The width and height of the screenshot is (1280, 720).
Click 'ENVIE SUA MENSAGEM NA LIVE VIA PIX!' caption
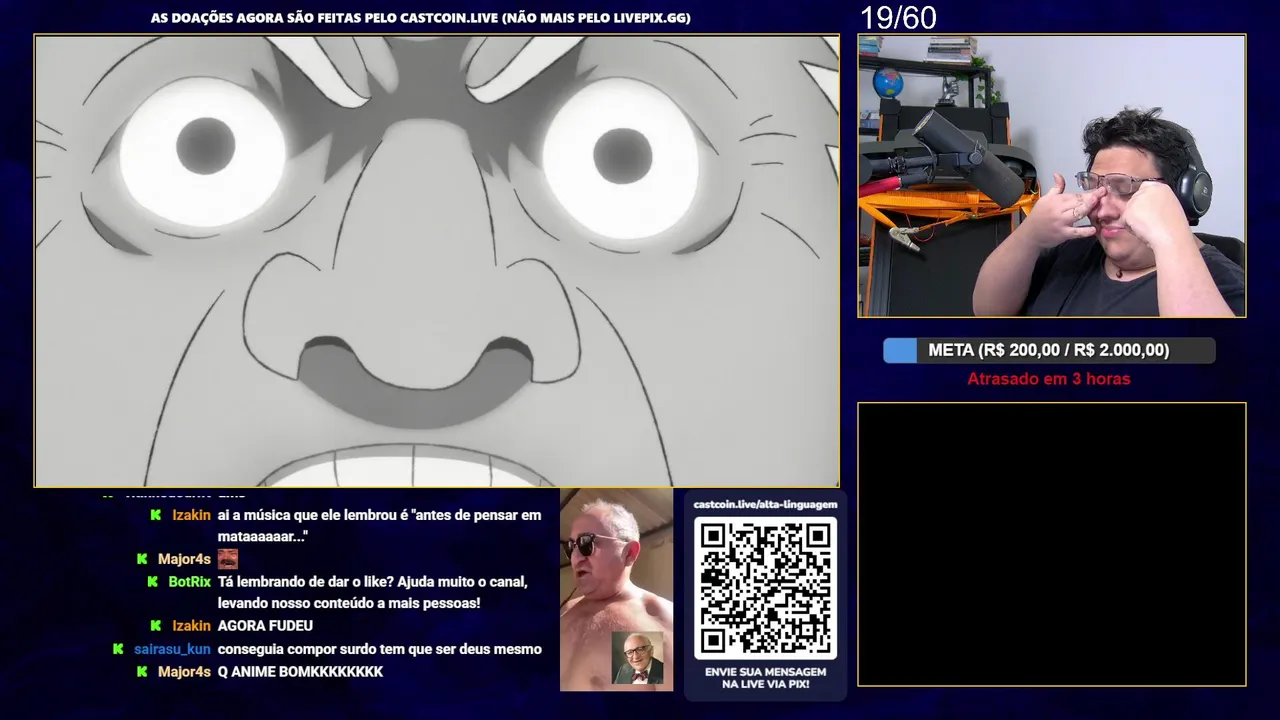point(766,678)
